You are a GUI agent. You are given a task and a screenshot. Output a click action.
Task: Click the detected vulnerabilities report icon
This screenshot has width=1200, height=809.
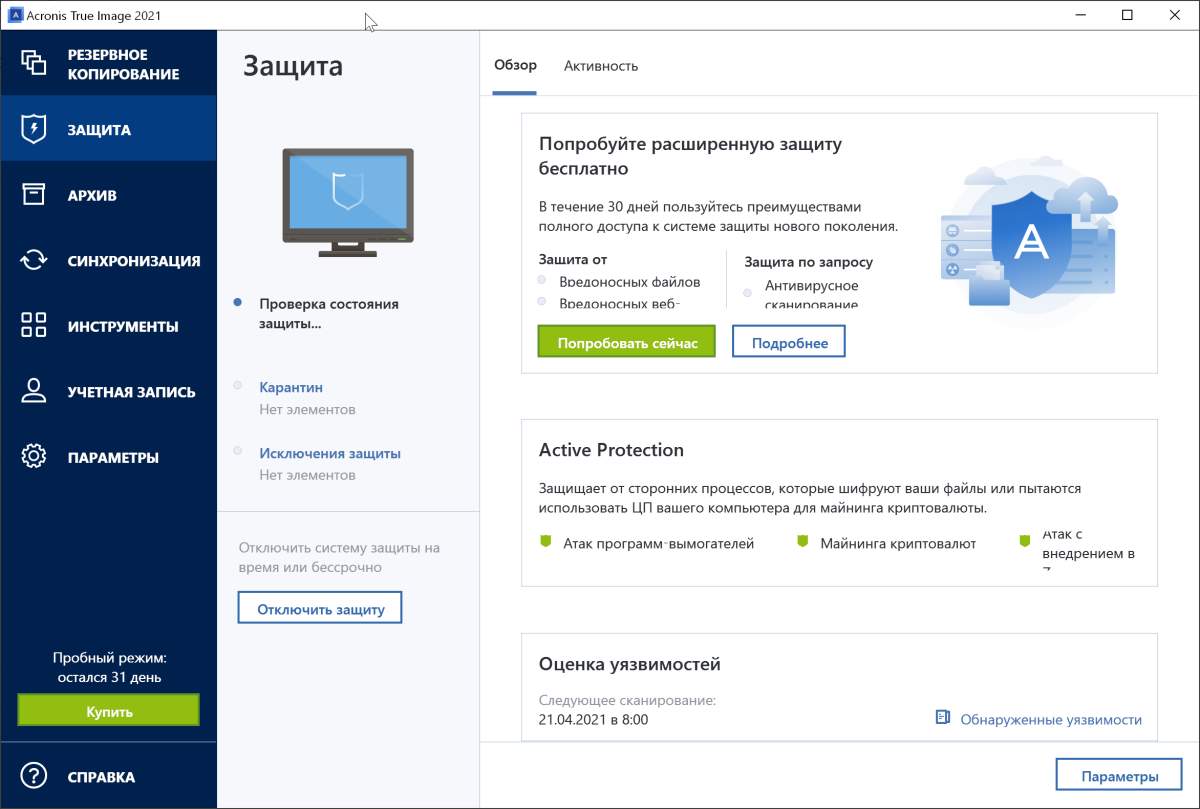click(x=942, y=718)
